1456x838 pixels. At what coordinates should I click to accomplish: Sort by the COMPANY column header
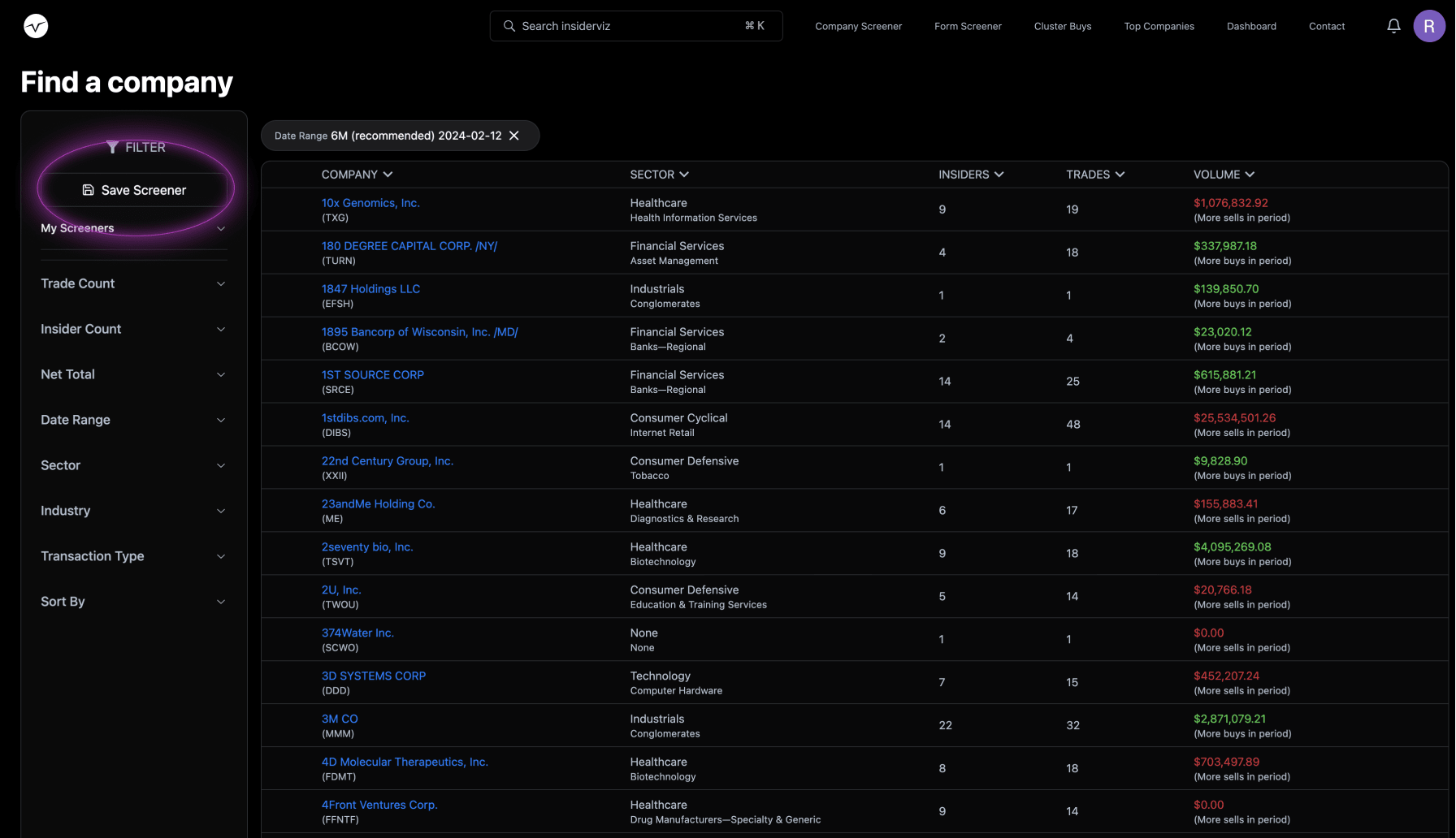tap(357, 175)
